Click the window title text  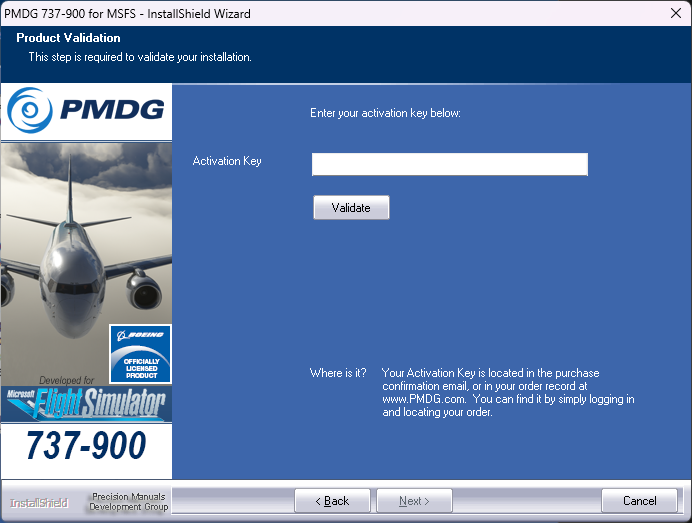tap(127, 14)
